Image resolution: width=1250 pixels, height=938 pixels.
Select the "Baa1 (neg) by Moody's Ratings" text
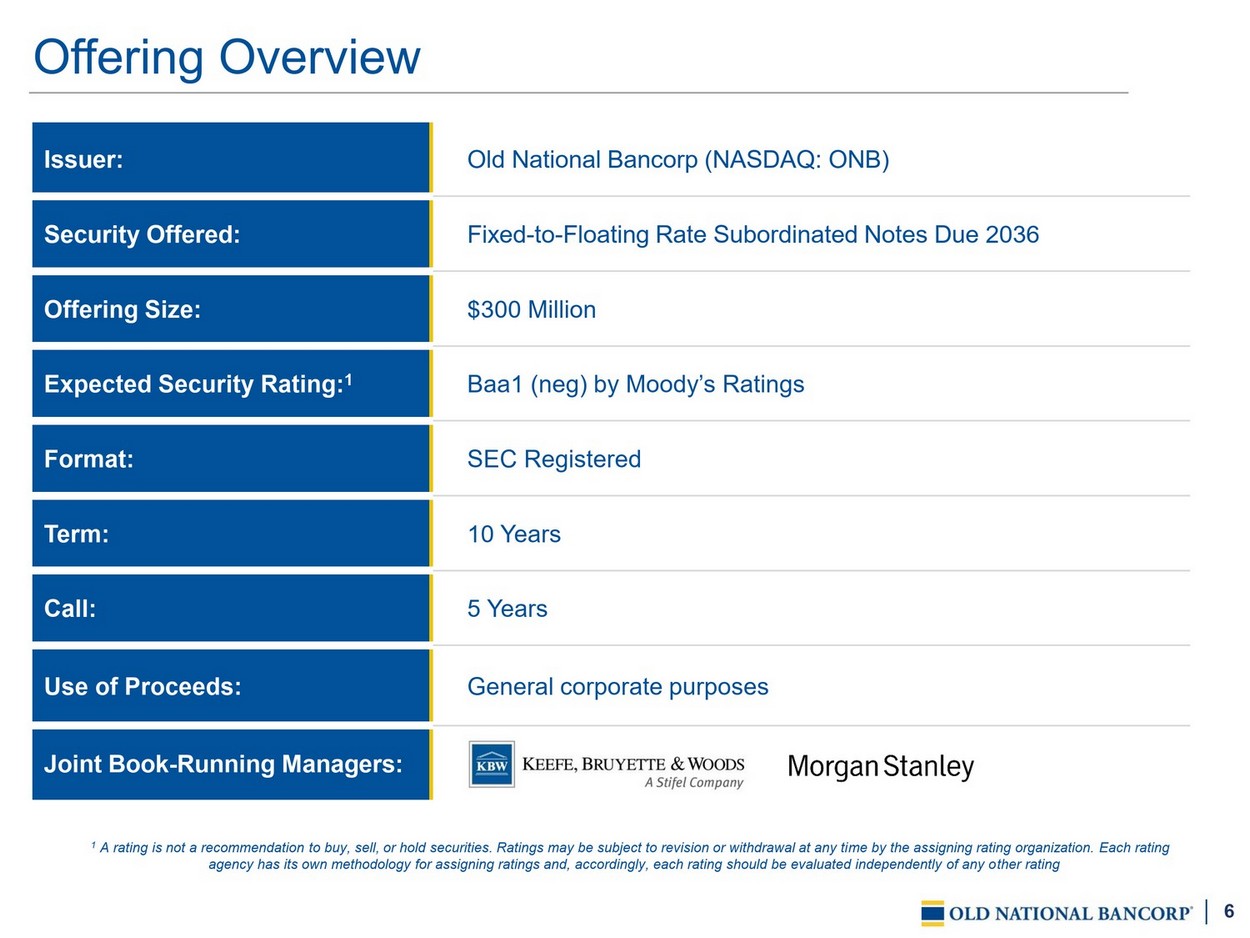click(635, 384)
